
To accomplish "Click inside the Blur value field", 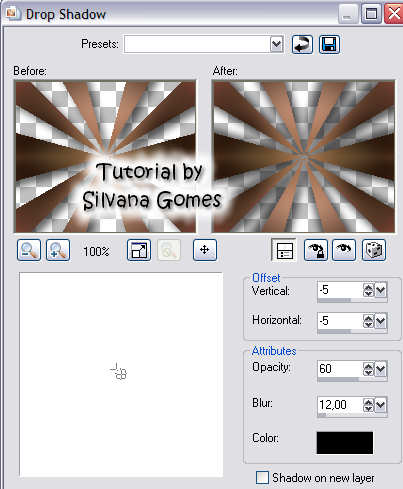I will [339, 405].
